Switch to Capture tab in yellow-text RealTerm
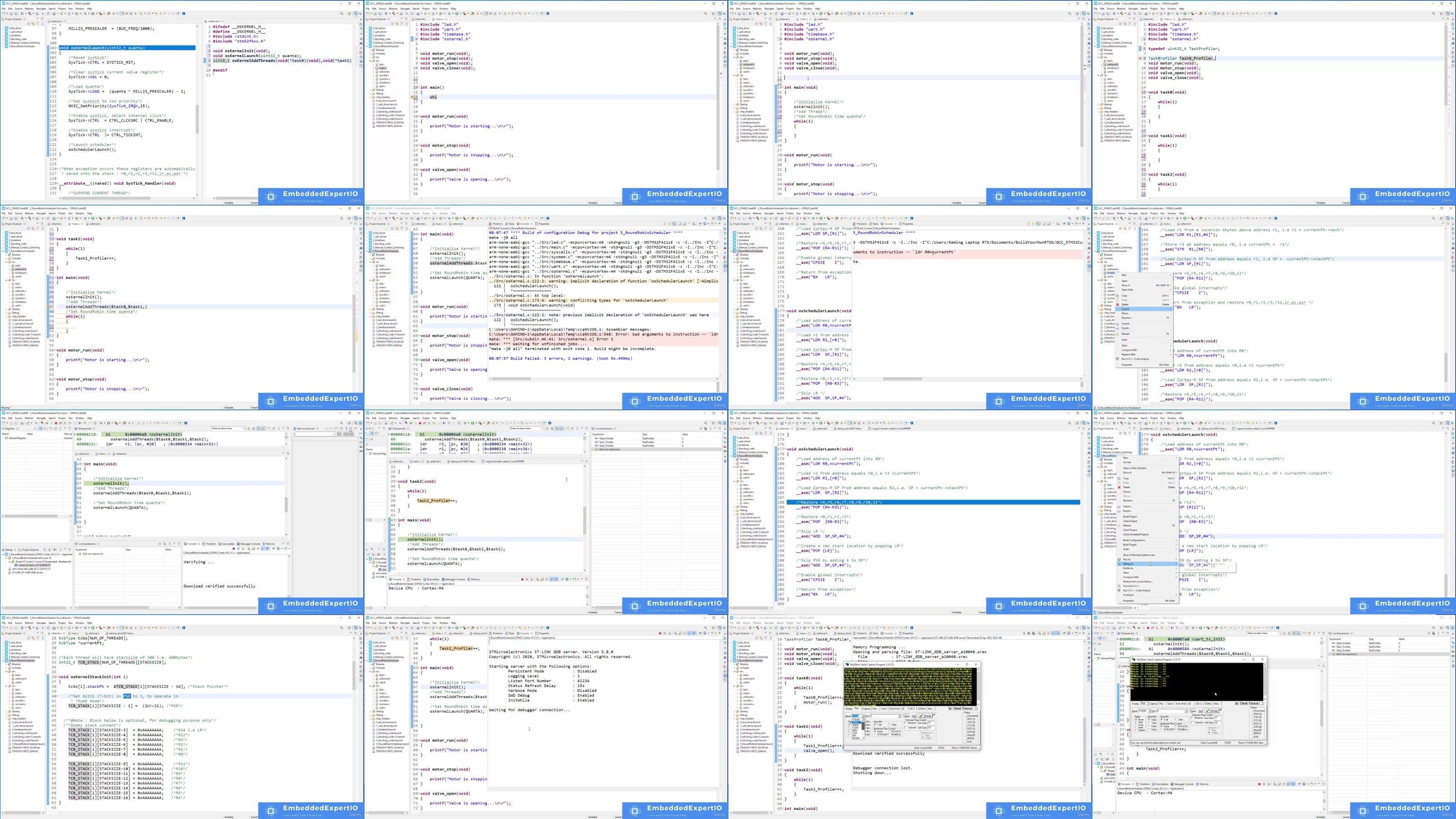The width and height of the screenshot is (1456, 819). [x=867, y=709]
